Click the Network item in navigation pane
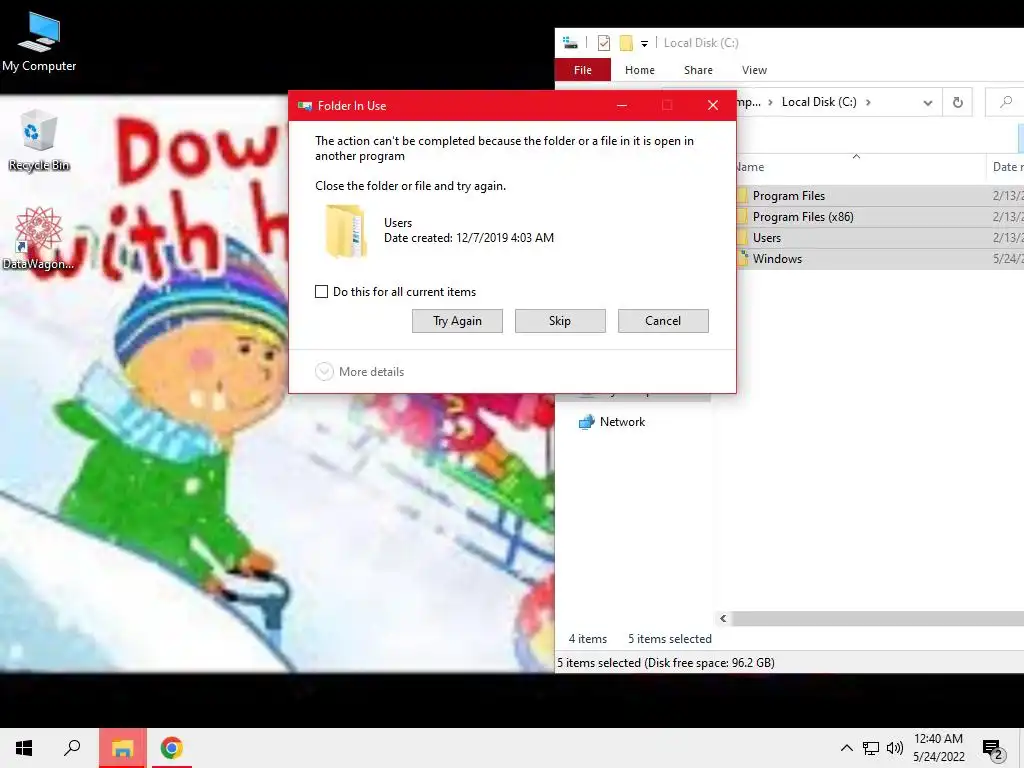The width and height of the screenshot is (1024, 768). [612, 422]
